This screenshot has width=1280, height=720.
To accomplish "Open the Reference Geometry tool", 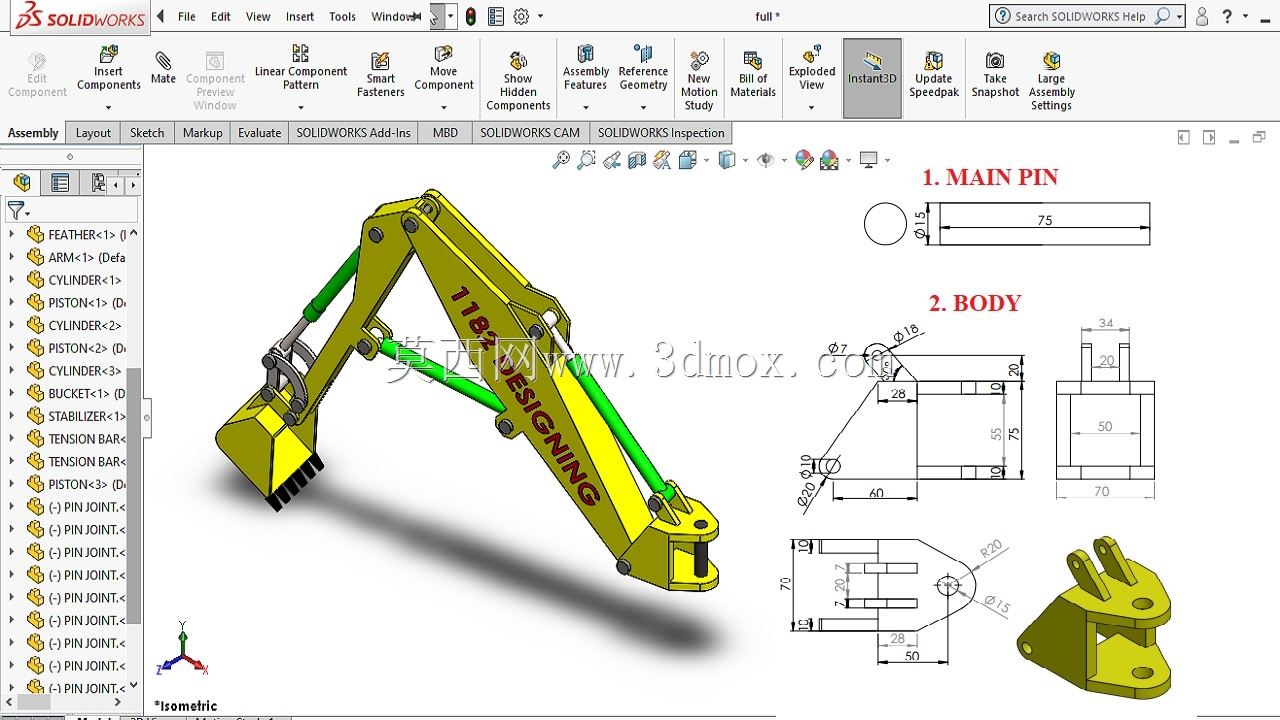I will pyautogui.click(x=643, y=68).
